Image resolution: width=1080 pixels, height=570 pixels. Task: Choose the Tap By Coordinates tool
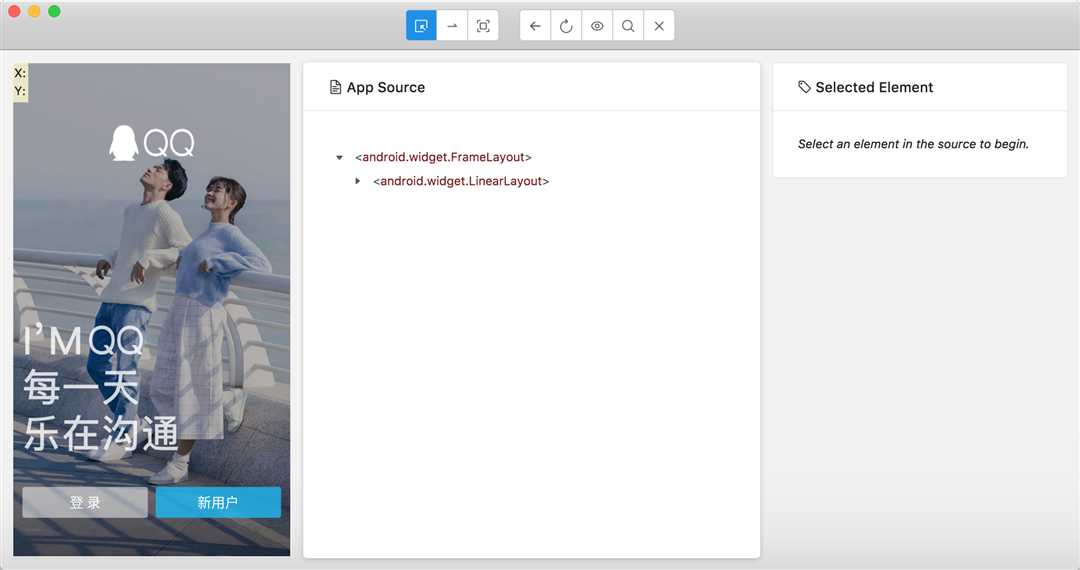483,26
